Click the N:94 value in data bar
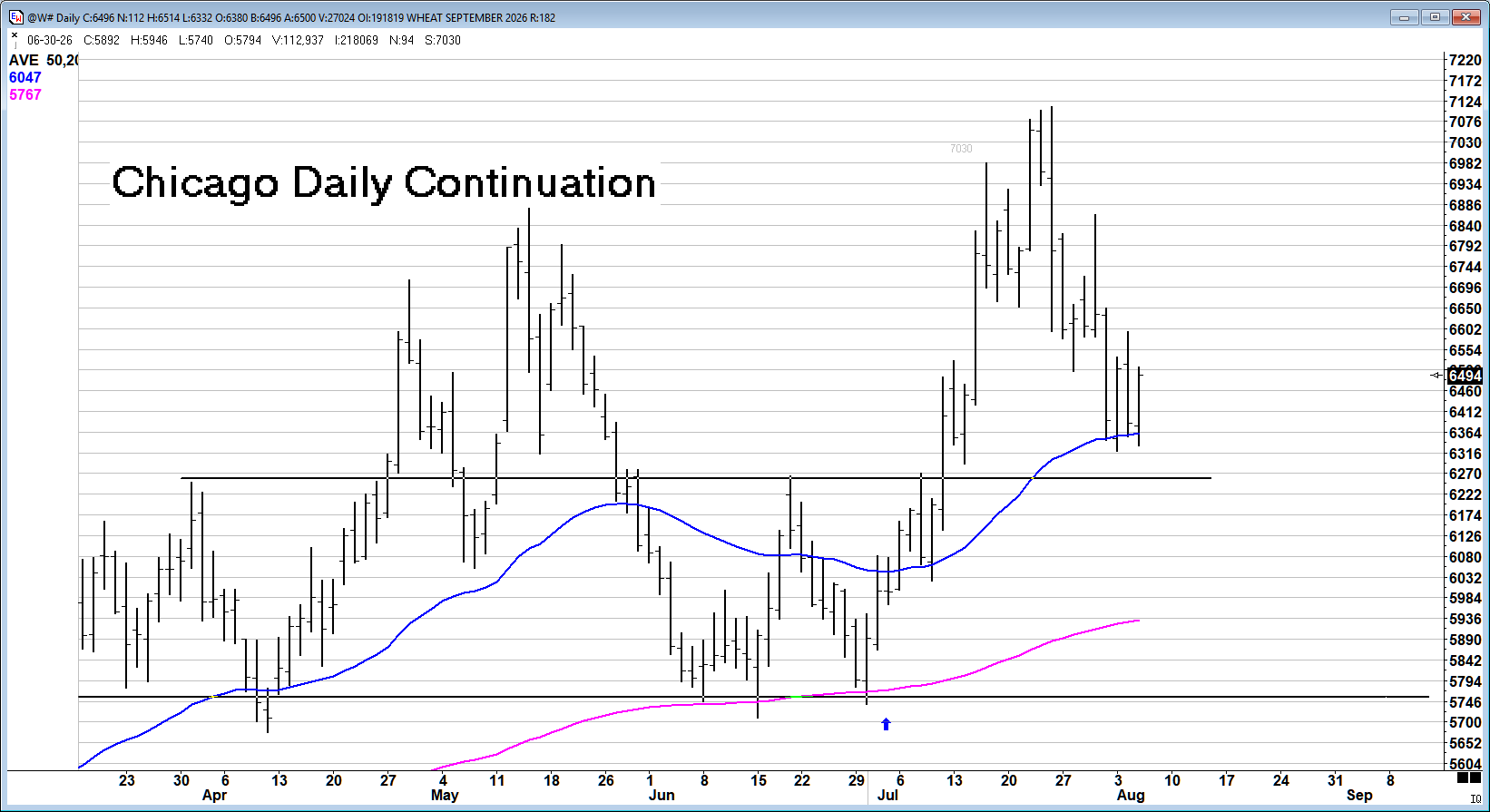Screen dimensions: 1490x812 [x=401, y=41]
